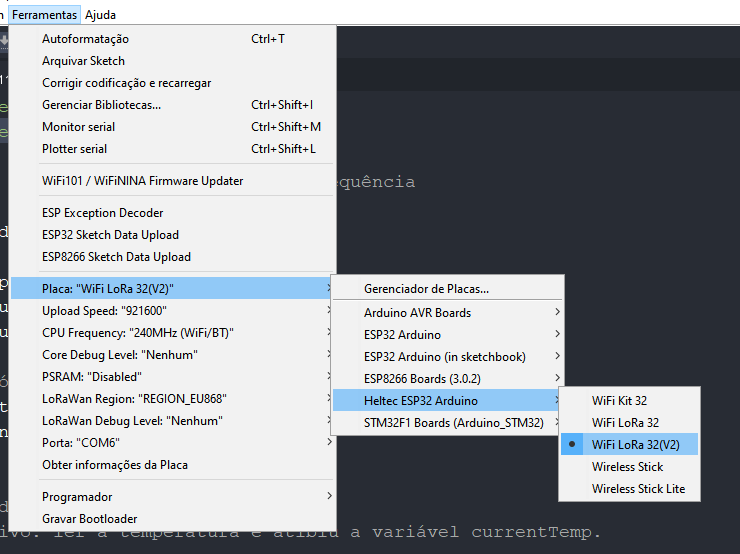Run Autoformatação on the sketch

(85, 39)
